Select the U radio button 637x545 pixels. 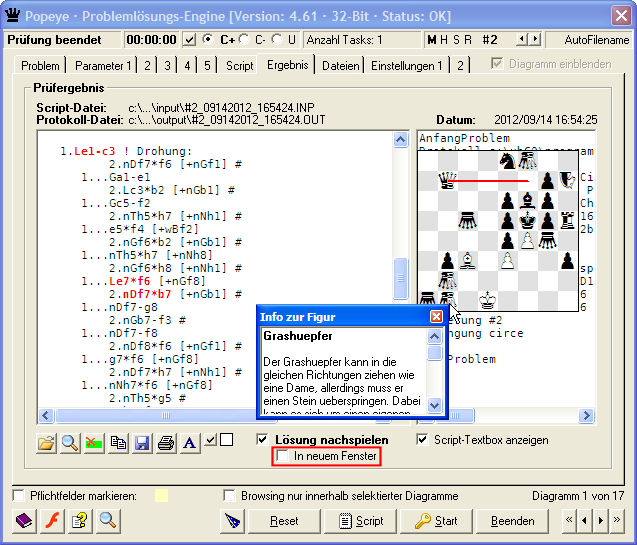pos(277,39)
